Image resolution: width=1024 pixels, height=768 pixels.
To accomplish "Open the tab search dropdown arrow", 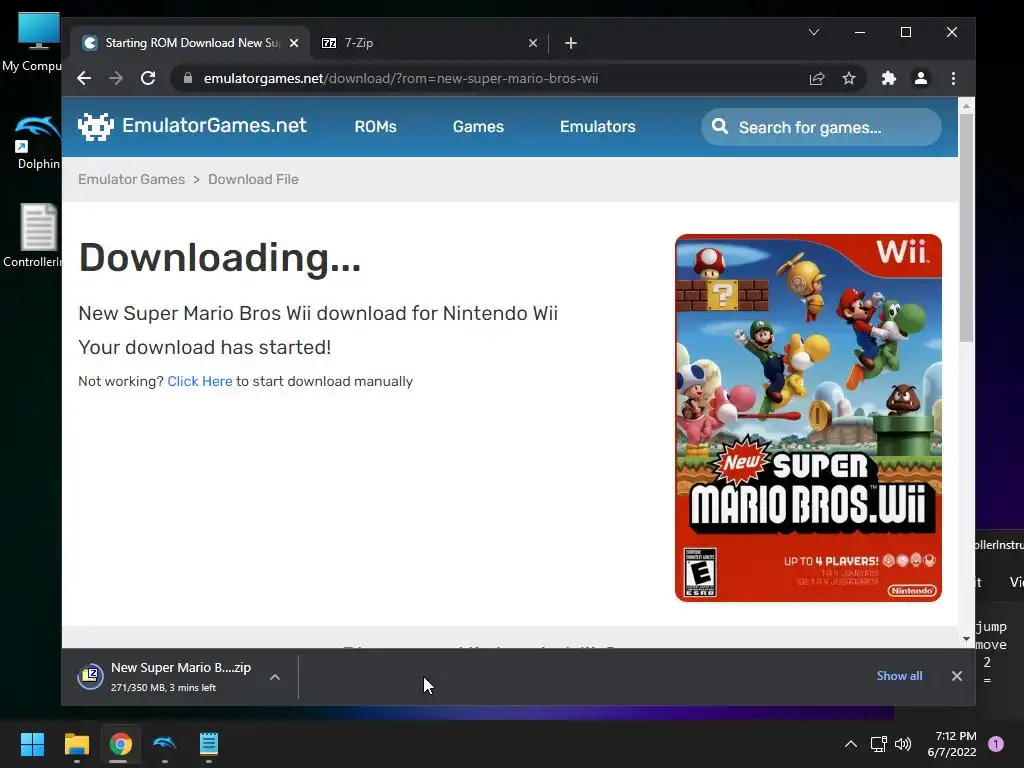I will point(814,32).
